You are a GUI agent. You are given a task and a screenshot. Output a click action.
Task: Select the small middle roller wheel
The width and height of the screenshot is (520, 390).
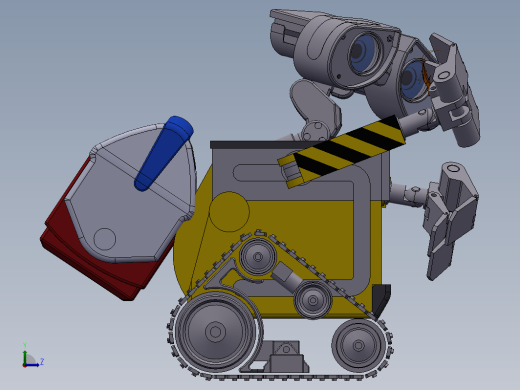(x=313, y=300)
